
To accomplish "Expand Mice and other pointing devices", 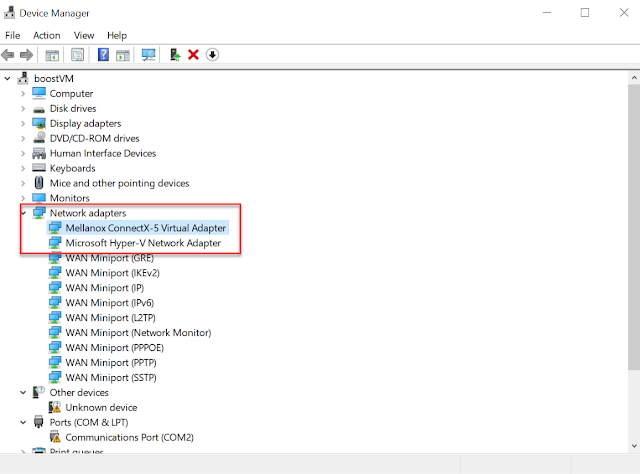I will click(23, 183).
